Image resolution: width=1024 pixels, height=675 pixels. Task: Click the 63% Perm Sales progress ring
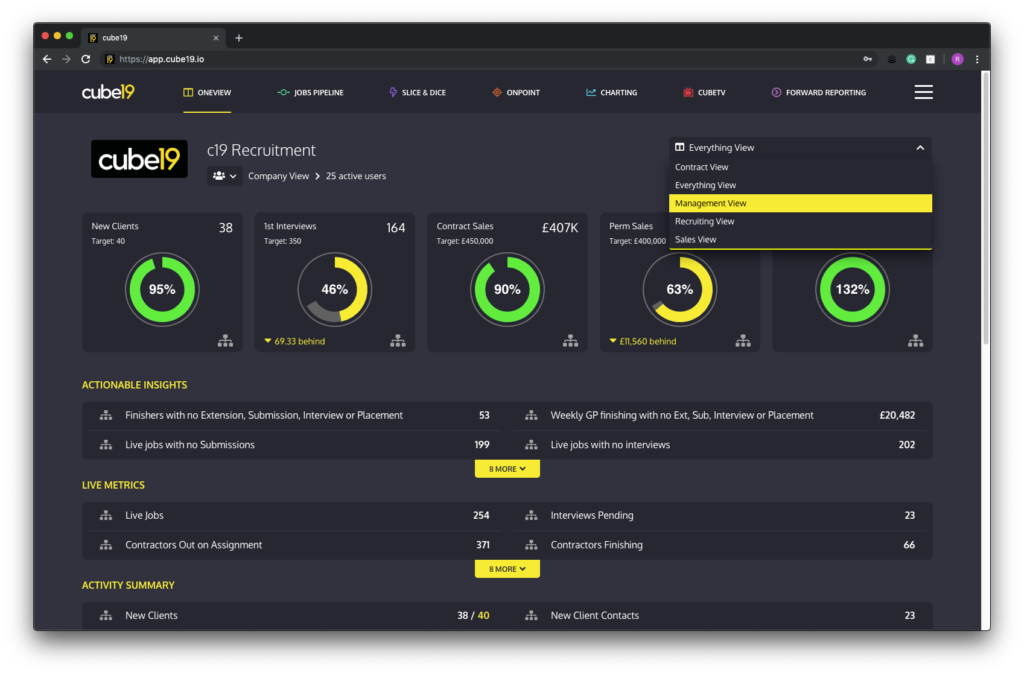(x=680, y=289)
